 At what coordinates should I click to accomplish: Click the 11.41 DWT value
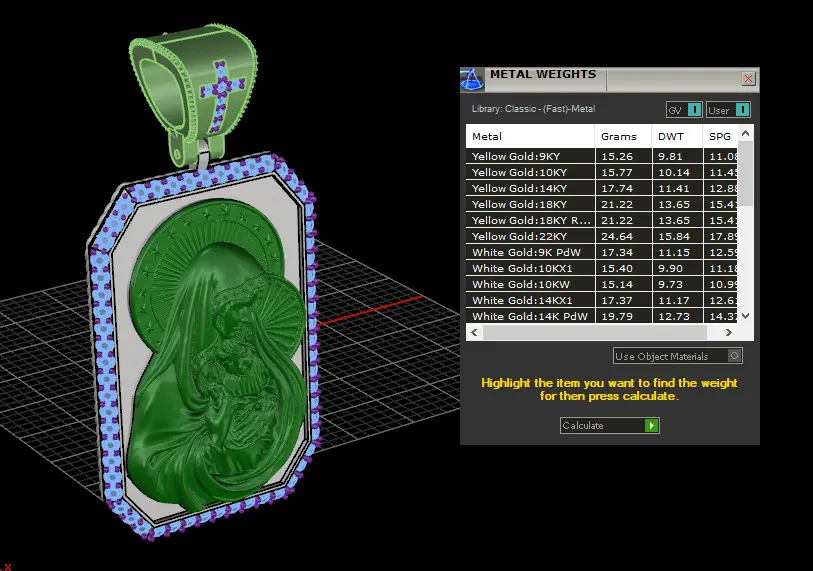point(674,188)
